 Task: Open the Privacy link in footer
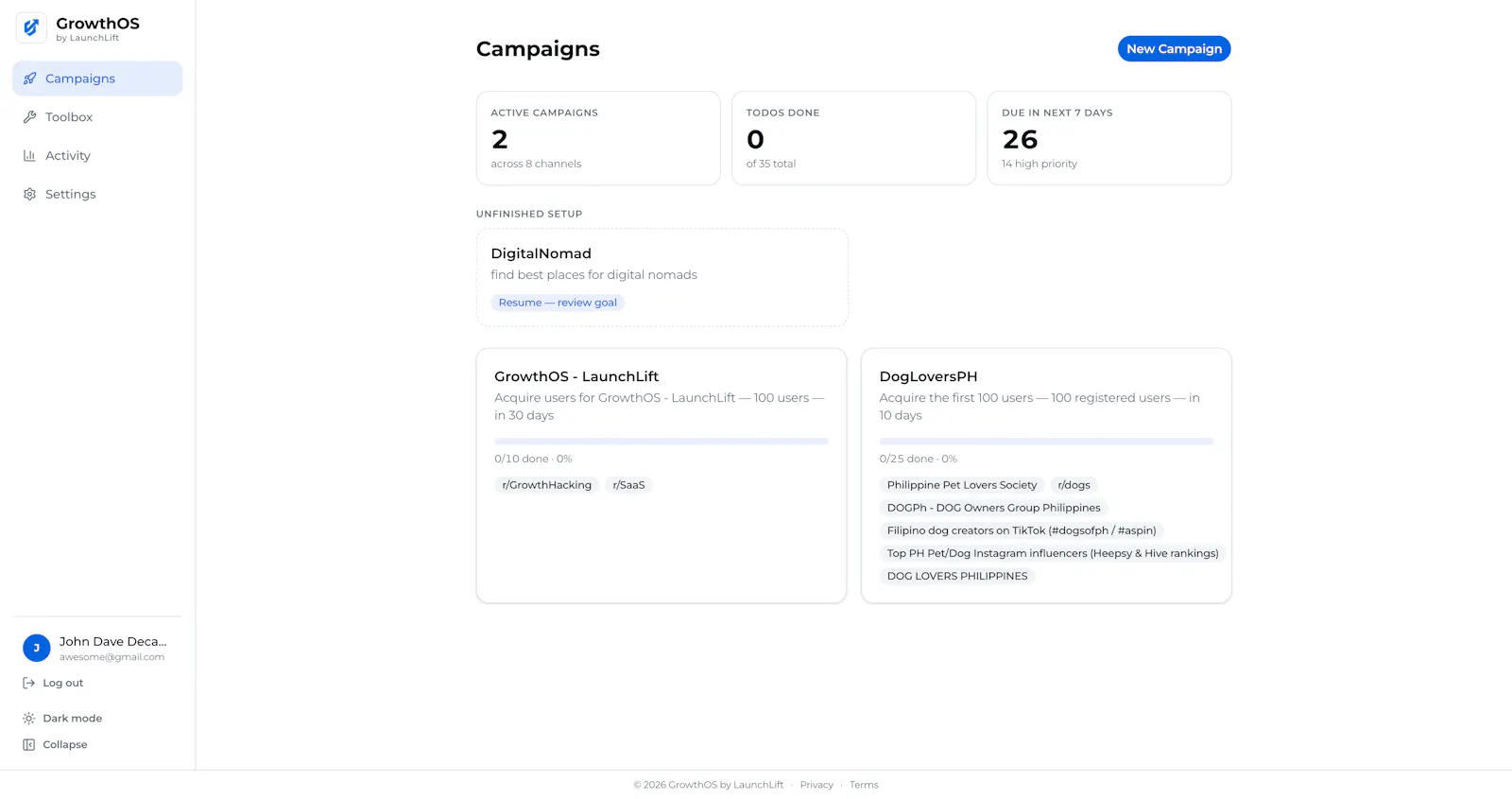[x=816, y=785]
